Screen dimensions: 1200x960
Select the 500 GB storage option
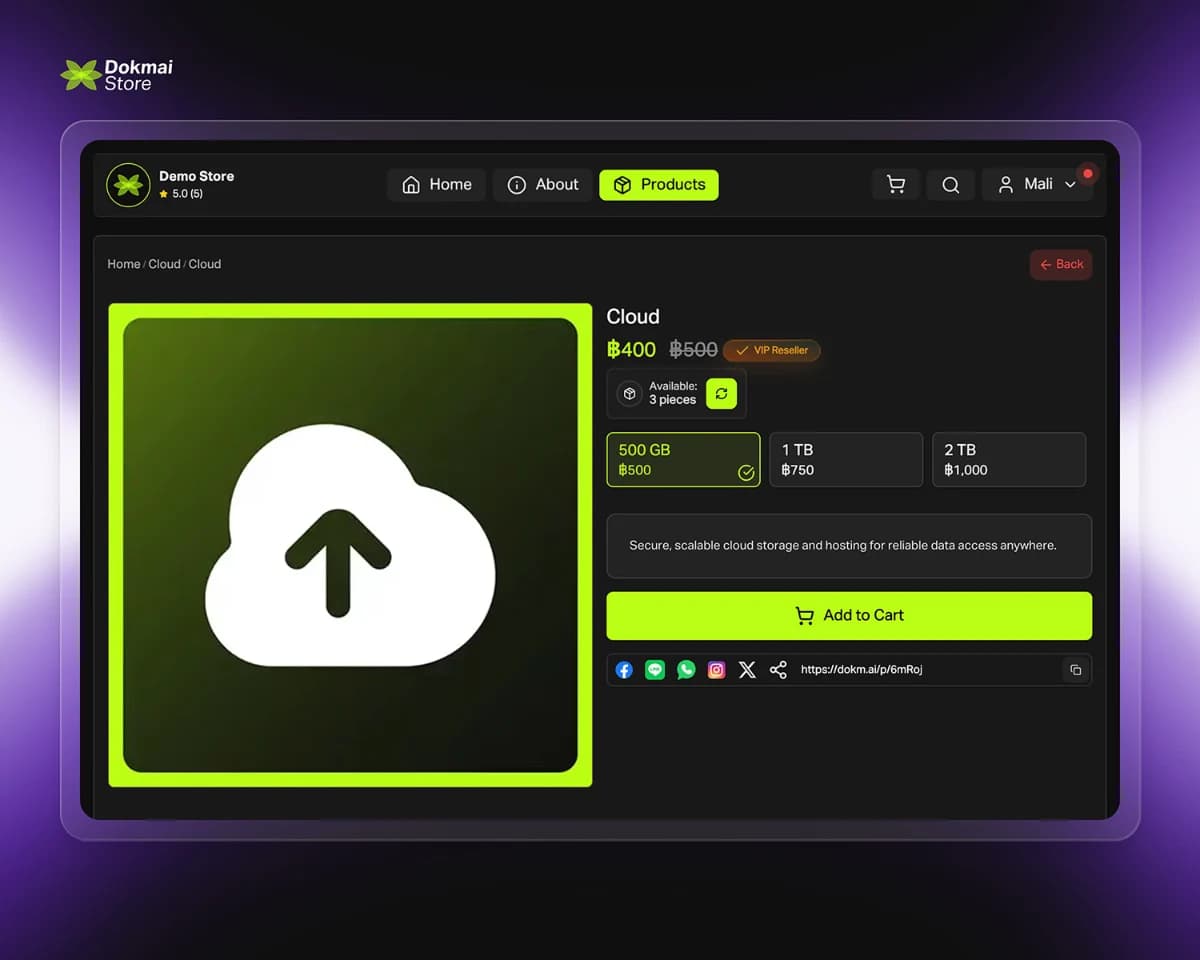click(683, 460)
